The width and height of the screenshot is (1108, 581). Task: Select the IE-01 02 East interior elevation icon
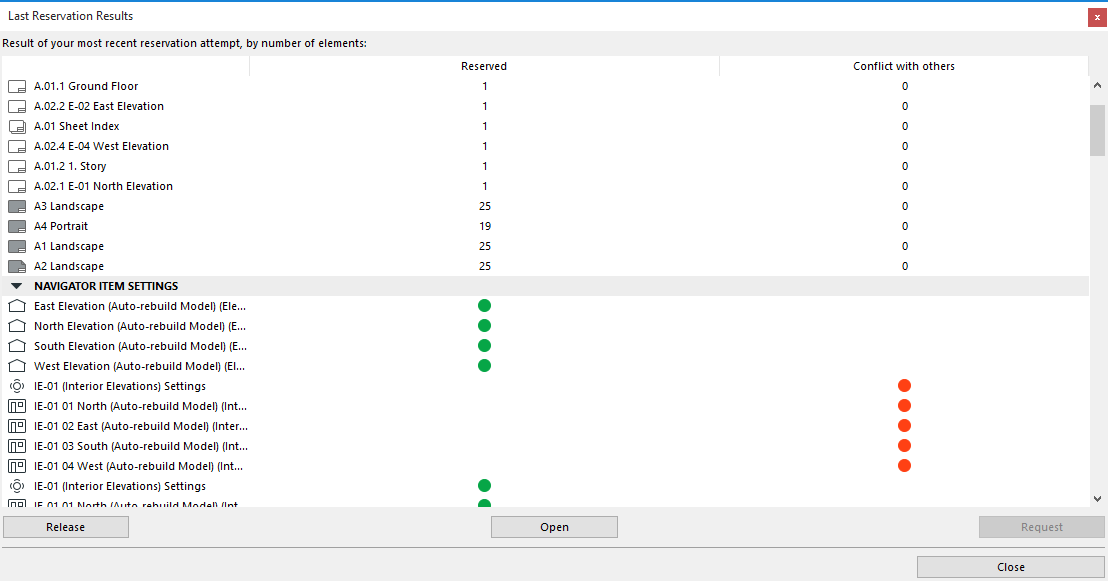(15, 425)
